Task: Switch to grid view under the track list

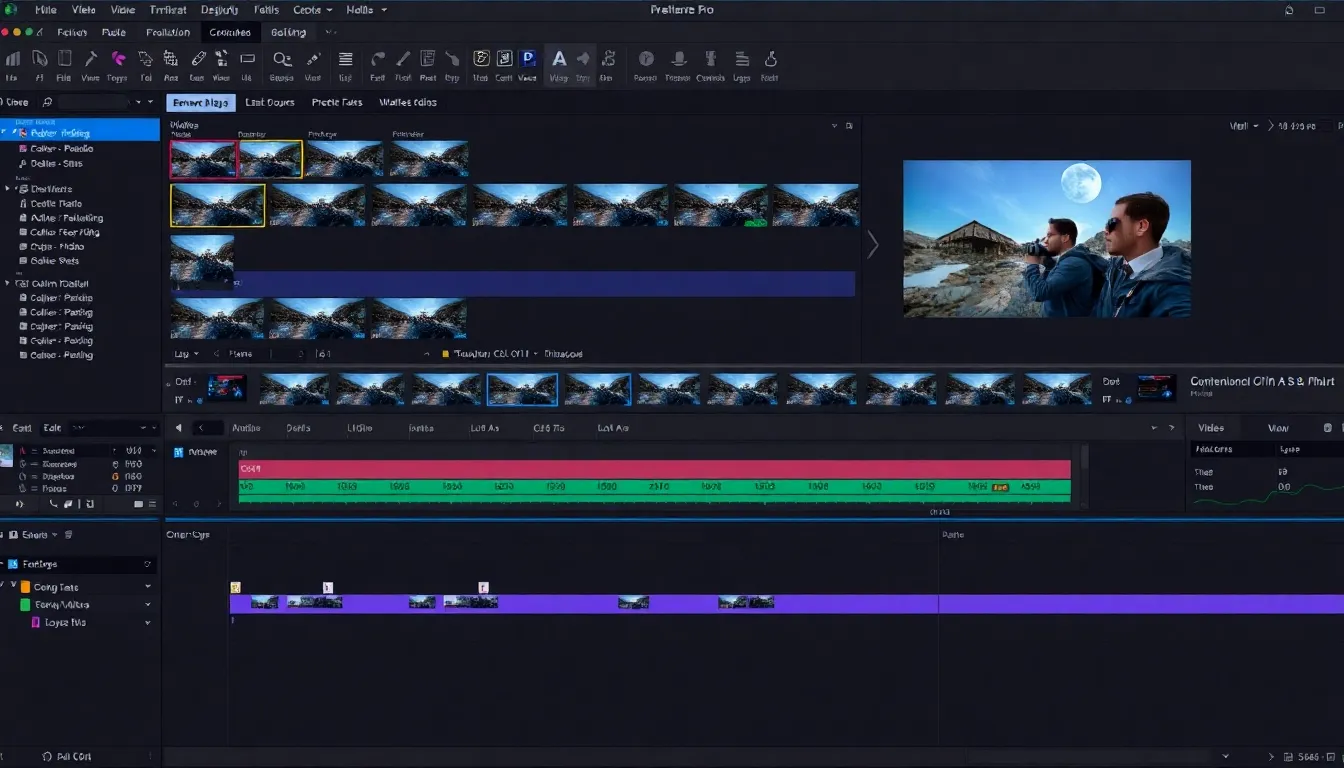Action: click(x=138, y=504)
